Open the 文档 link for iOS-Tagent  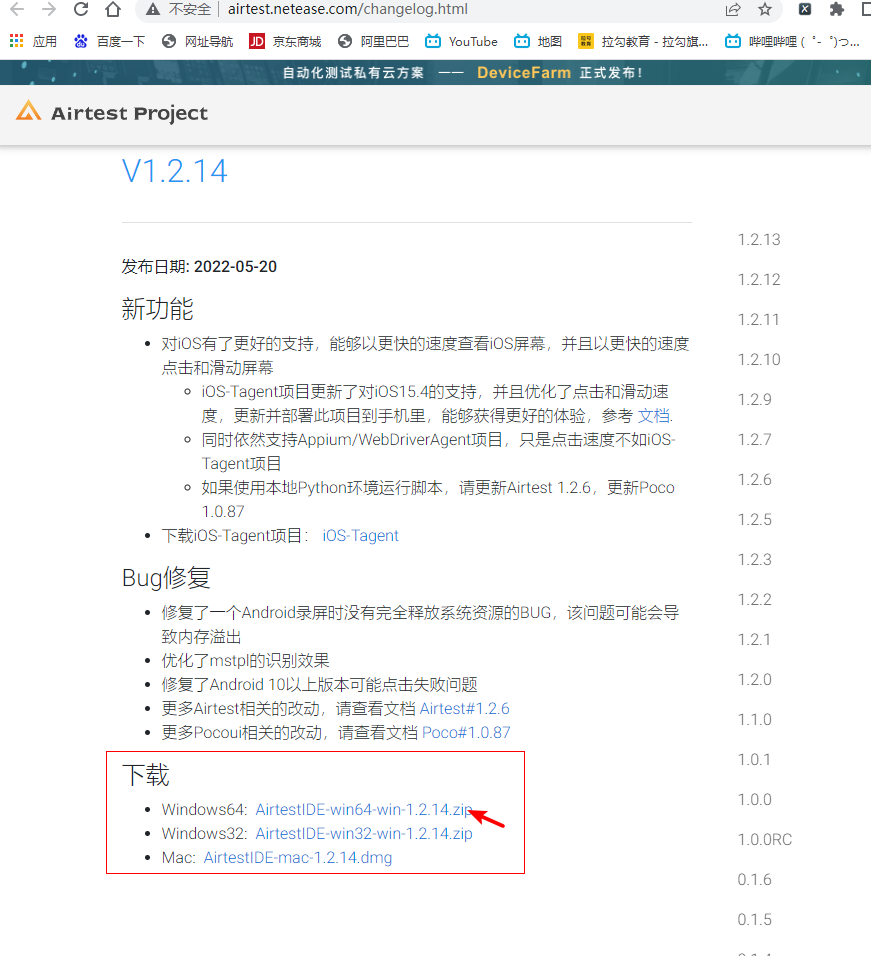[x=653, y=416]
